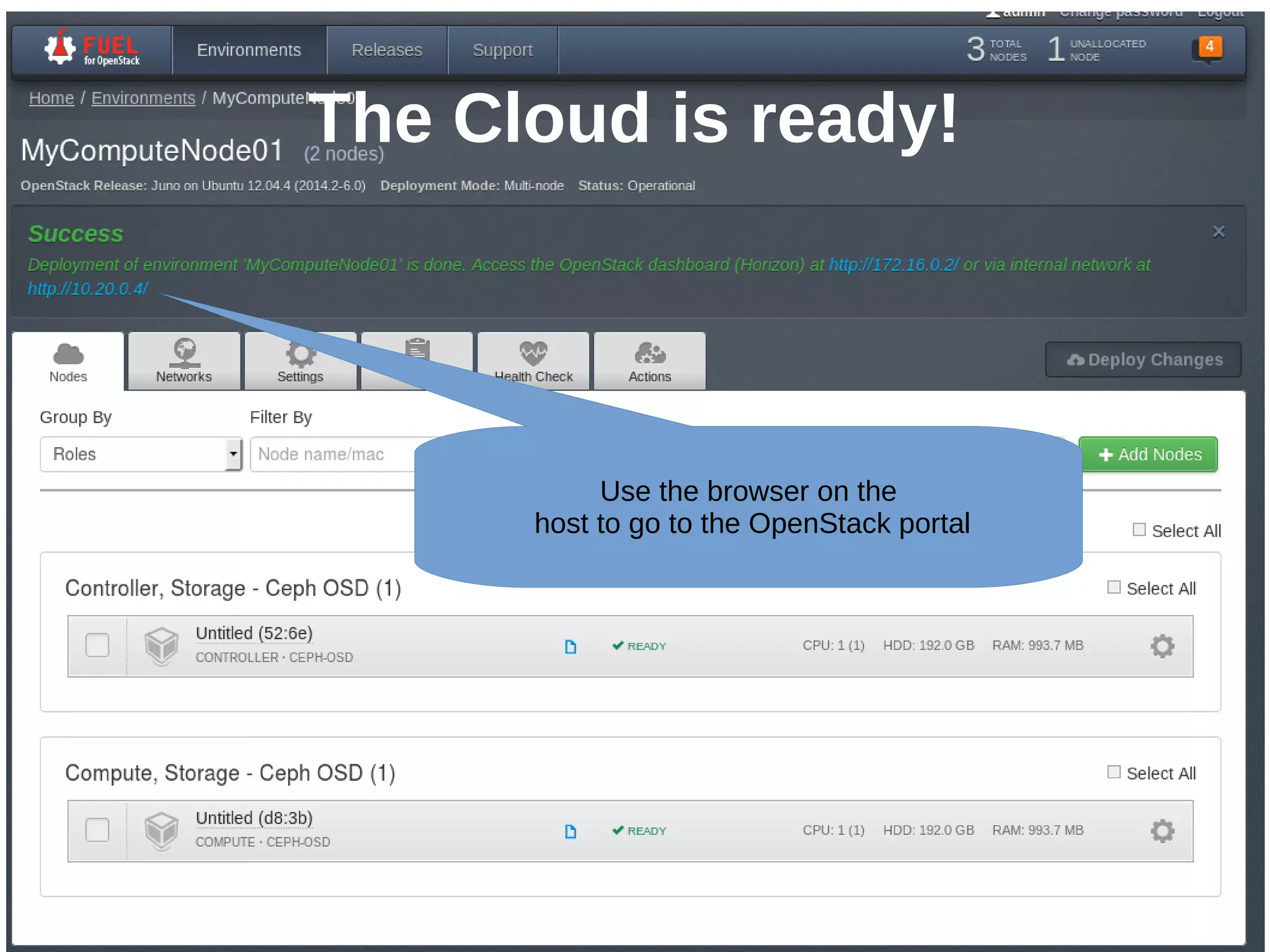Screen dimensions: 1270x952
Task: Open Support in the top navigation
Action: (503, 50)
